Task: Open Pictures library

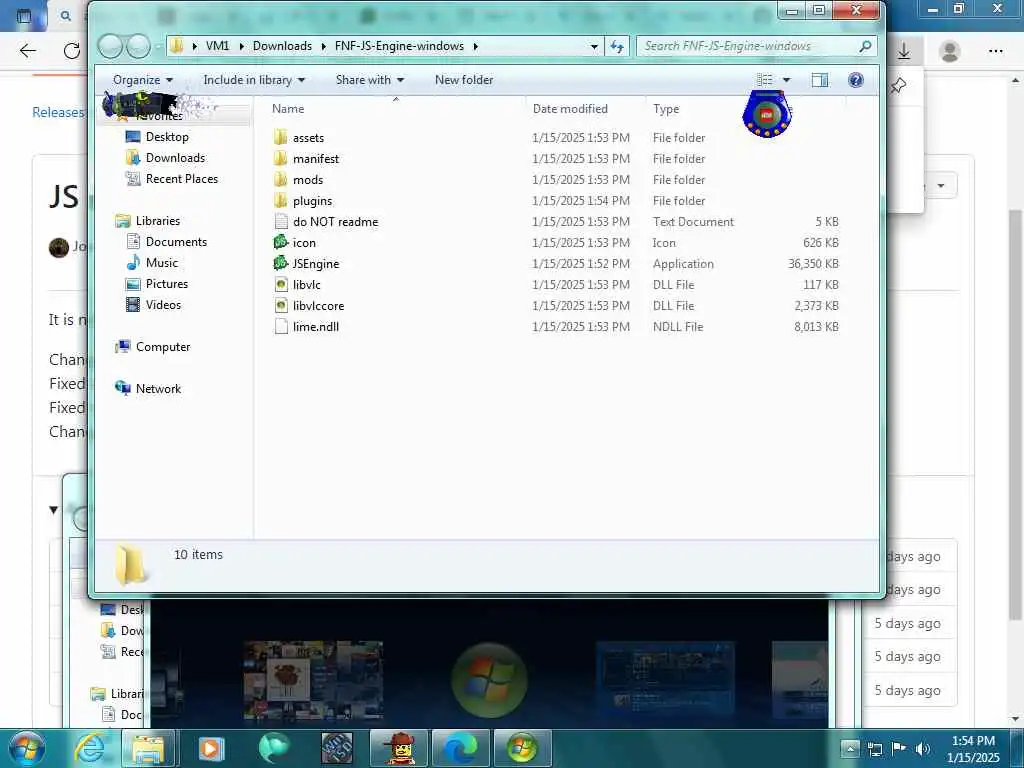Action: [167, 283]
